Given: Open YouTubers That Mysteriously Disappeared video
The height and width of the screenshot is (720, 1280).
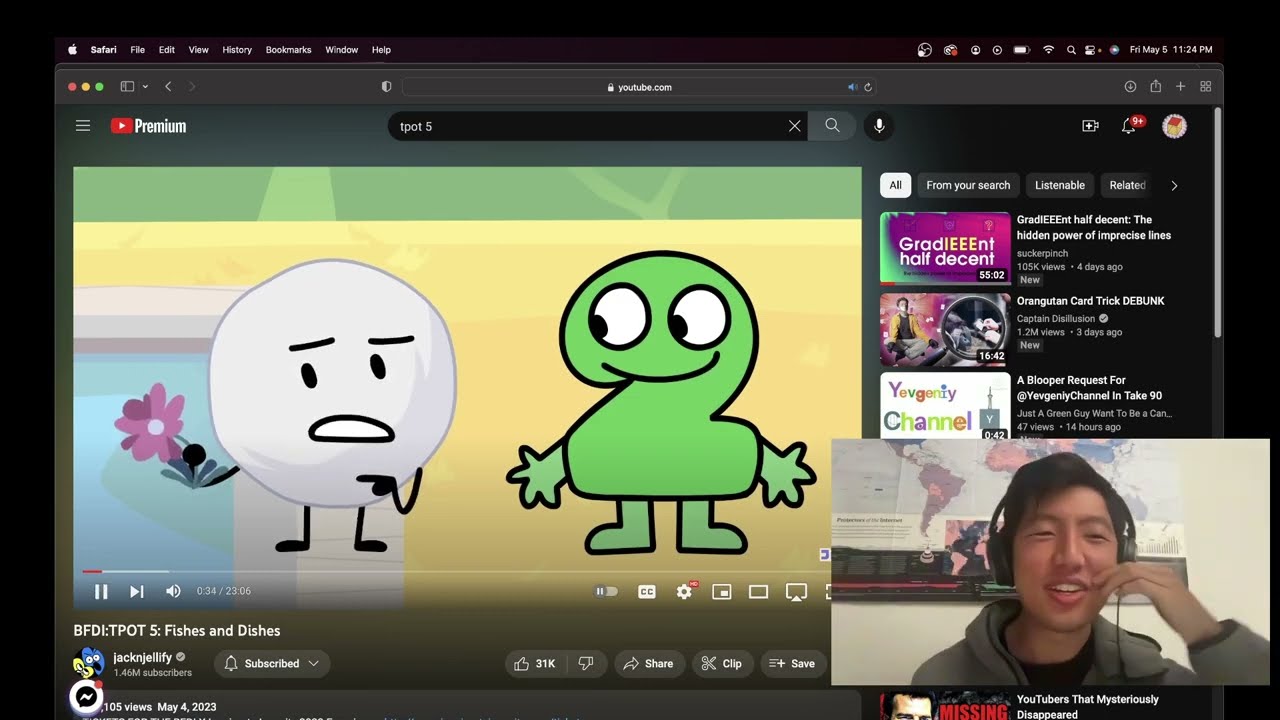Looking at the screenshot, I should pos(1087,706).
